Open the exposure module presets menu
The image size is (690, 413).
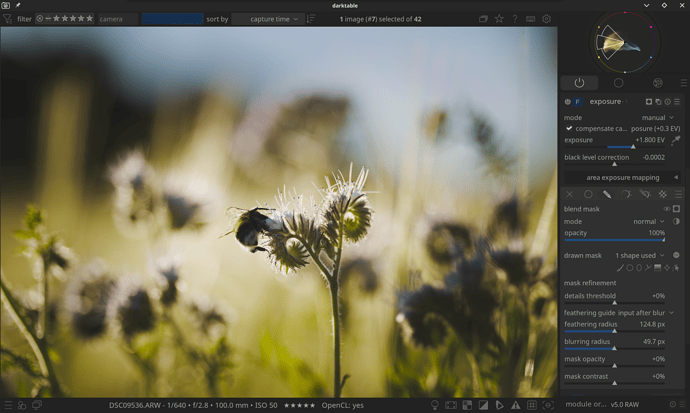coord(677,102)
